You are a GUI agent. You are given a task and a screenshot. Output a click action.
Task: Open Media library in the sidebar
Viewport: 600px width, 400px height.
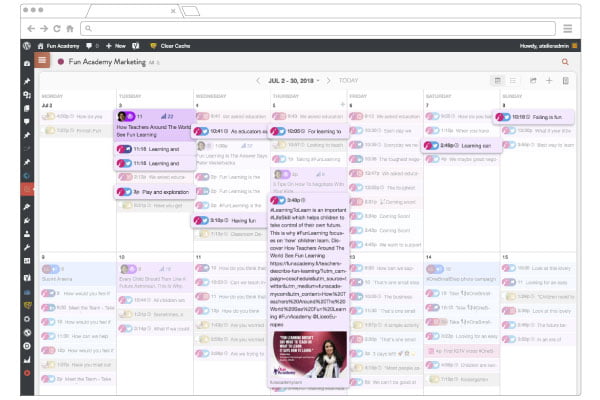(27, 95)
